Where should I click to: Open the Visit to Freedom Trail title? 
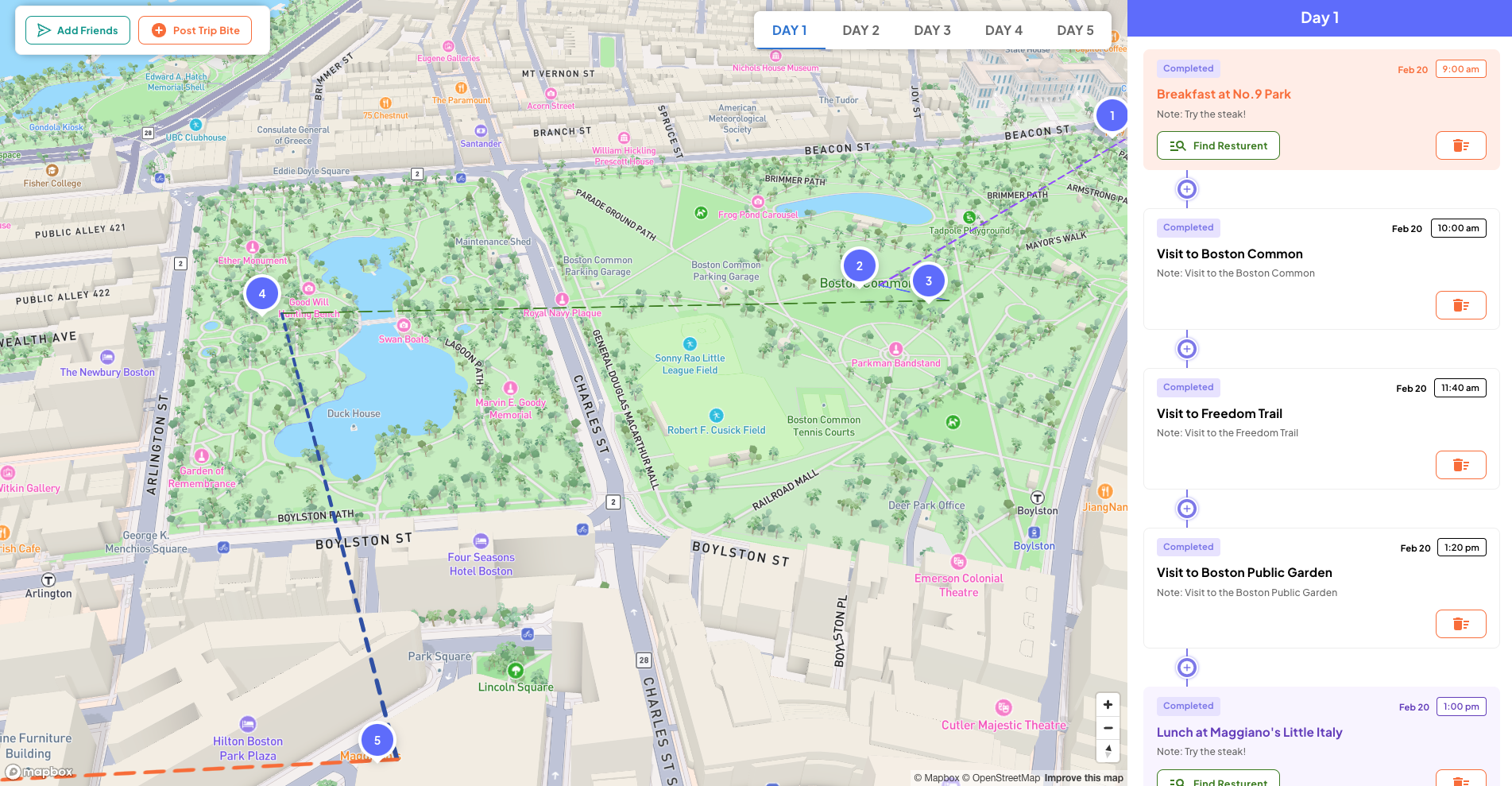(x=1220, y=413)
